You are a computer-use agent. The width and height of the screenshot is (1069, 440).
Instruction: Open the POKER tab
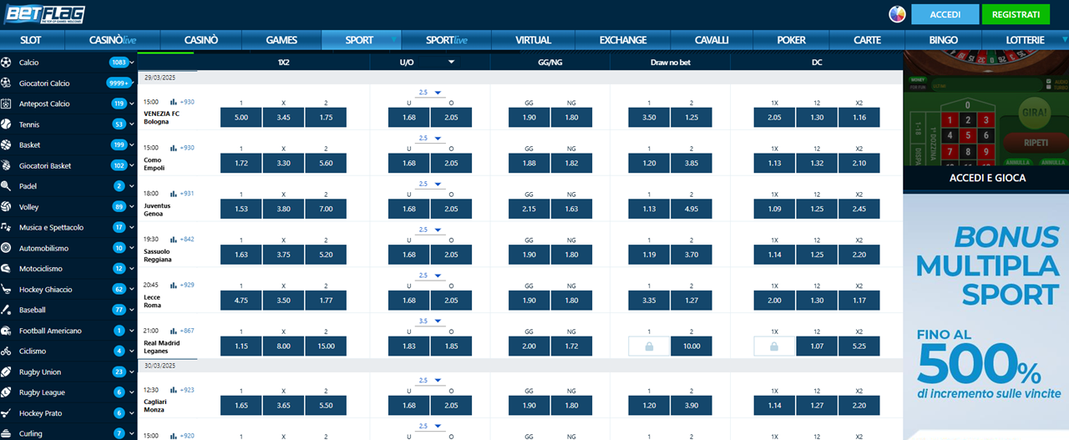pyautogui.click(x=791, y=40)
